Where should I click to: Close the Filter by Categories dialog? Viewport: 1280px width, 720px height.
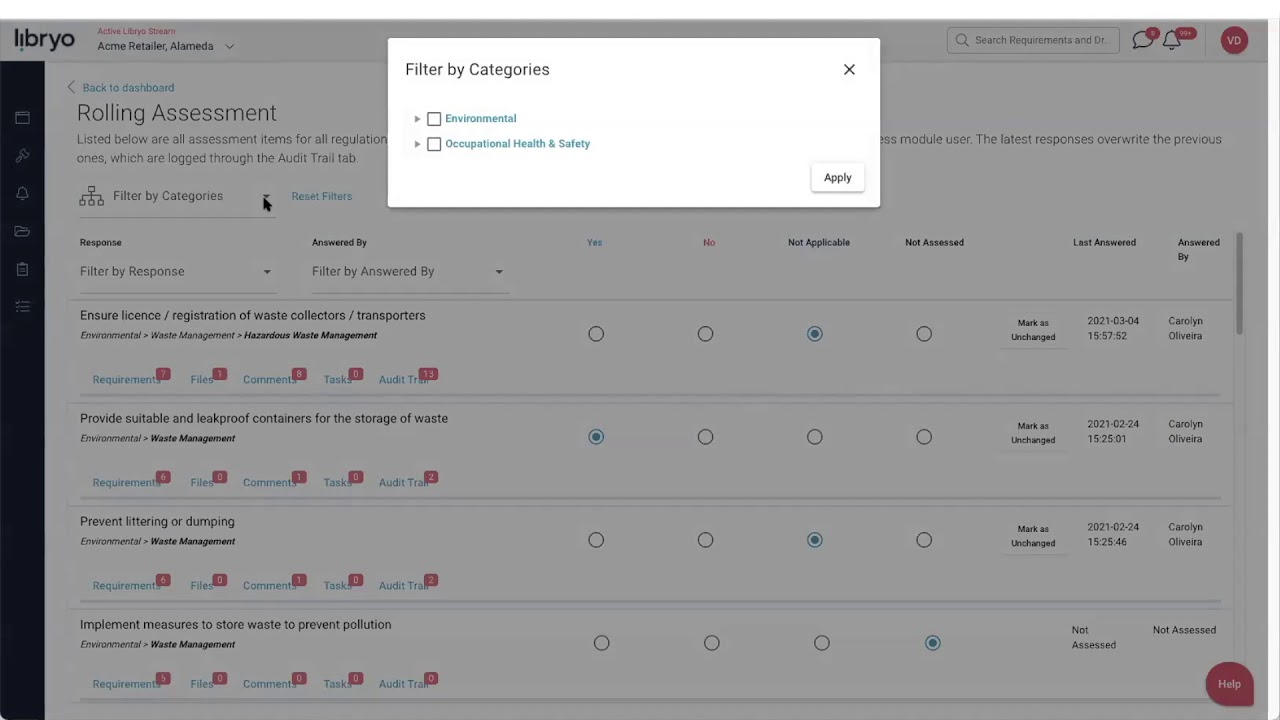[x=849, y=69]
